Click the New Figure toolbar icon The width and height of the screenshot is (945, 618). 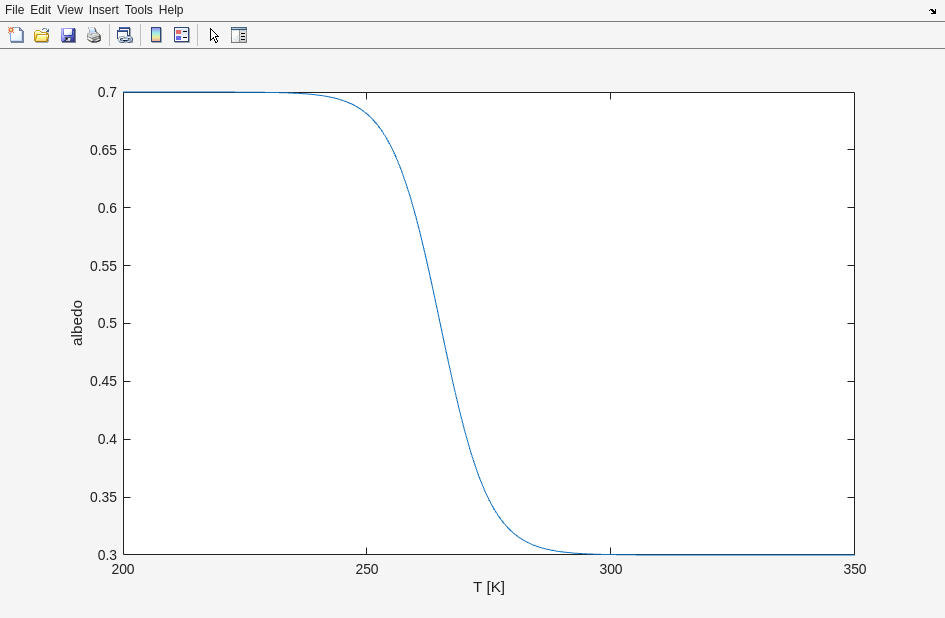(16, 35)
